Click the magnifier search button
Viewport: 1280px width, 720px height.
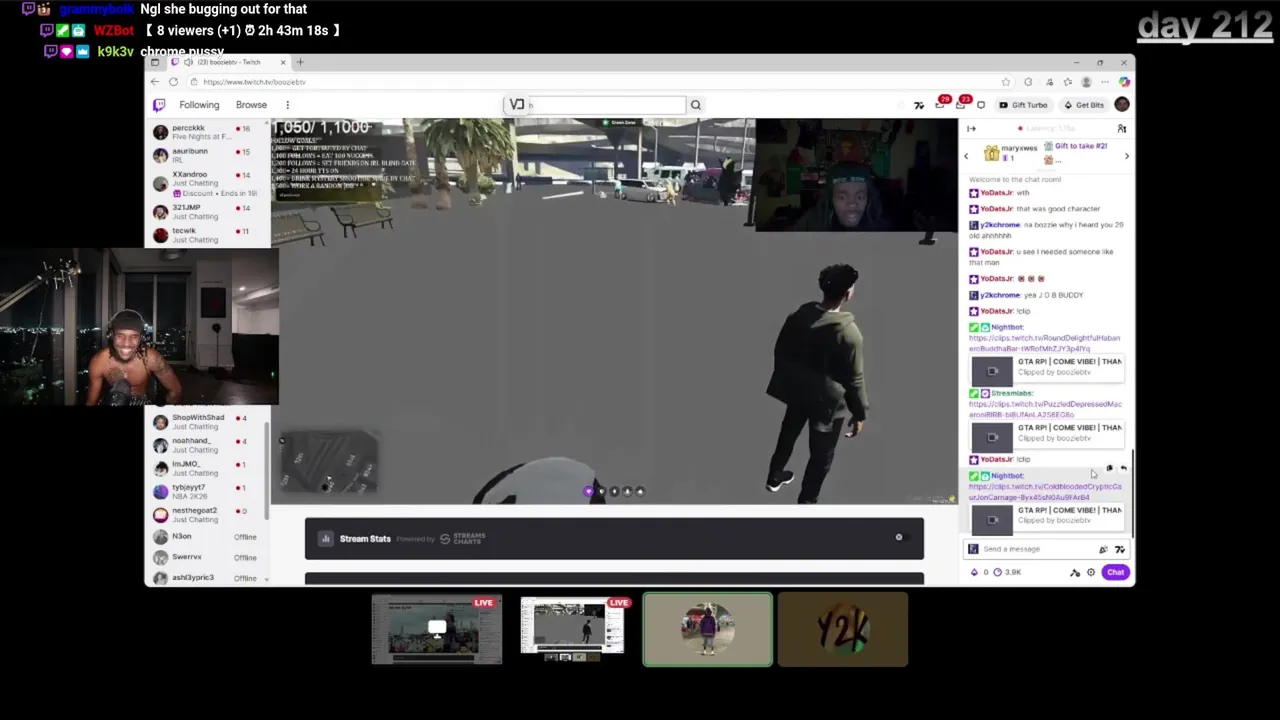coord(696,105)
